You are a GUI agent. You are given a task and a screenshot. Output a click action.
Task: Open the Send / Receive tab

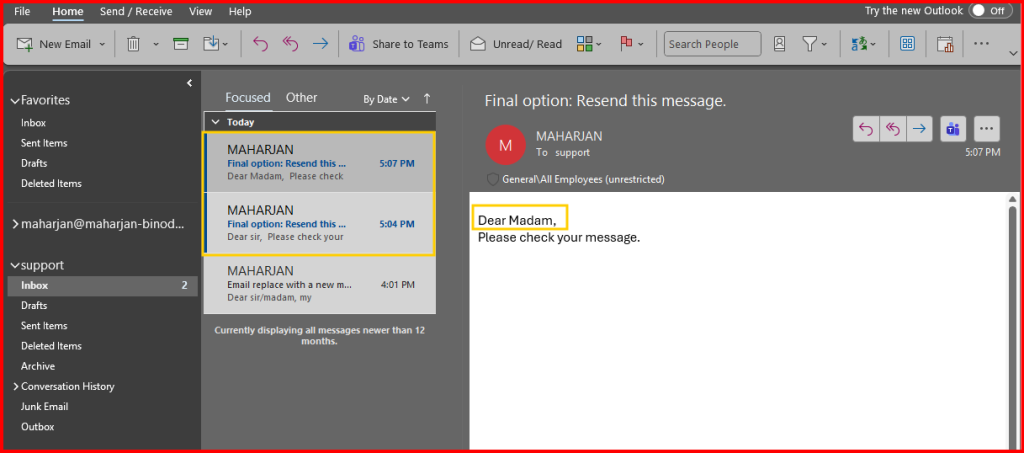[x=137, y=11]
